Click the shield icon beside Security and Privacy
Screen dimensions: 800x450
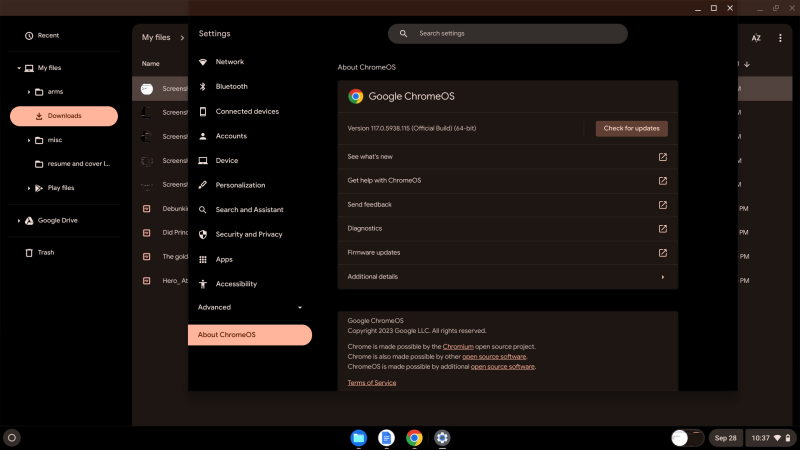(203, 235)
